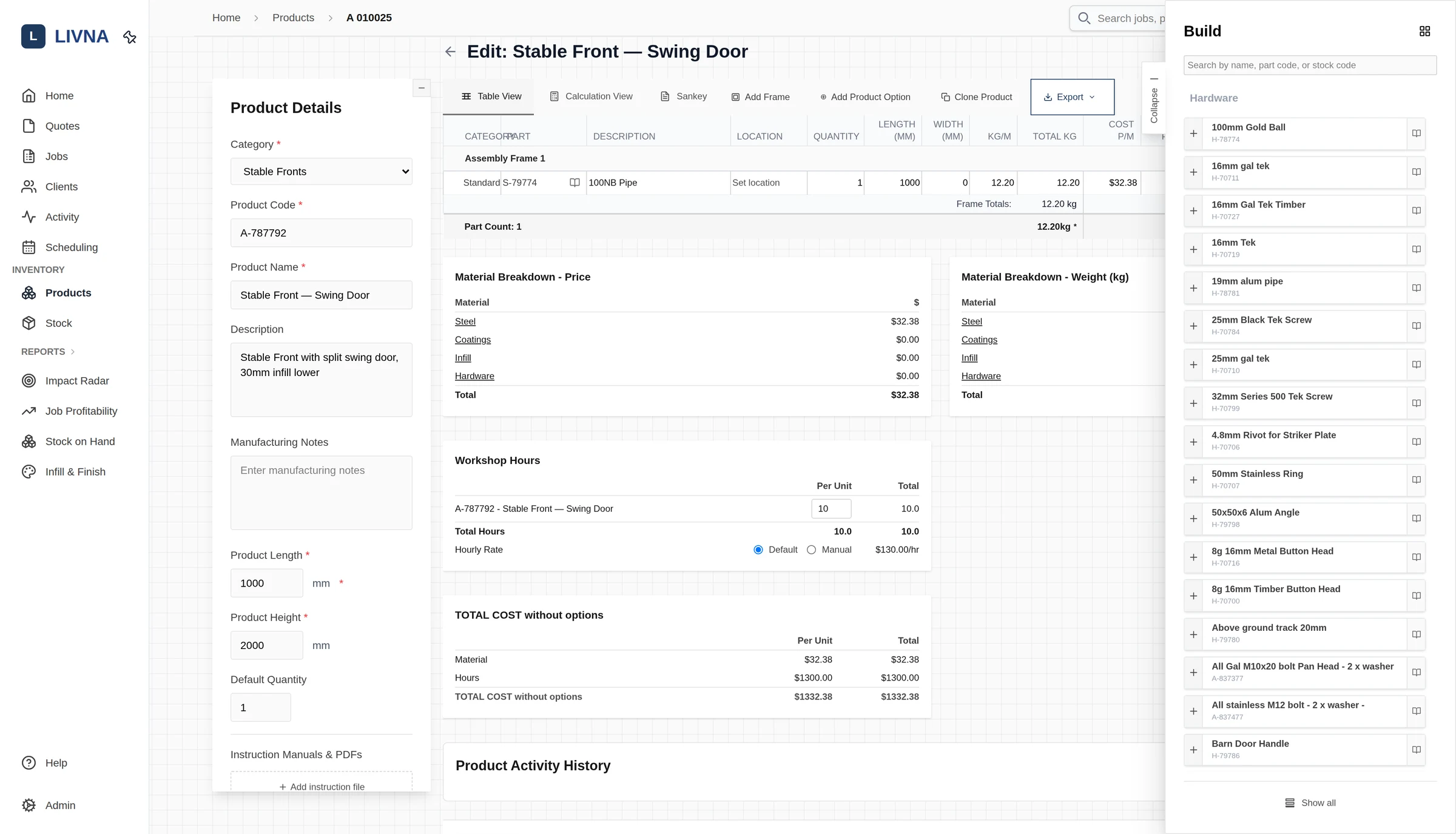The image size is (1456, 834).
Task: Add 19mm alum pipe with plus icon
Action: click(1193, 288)
